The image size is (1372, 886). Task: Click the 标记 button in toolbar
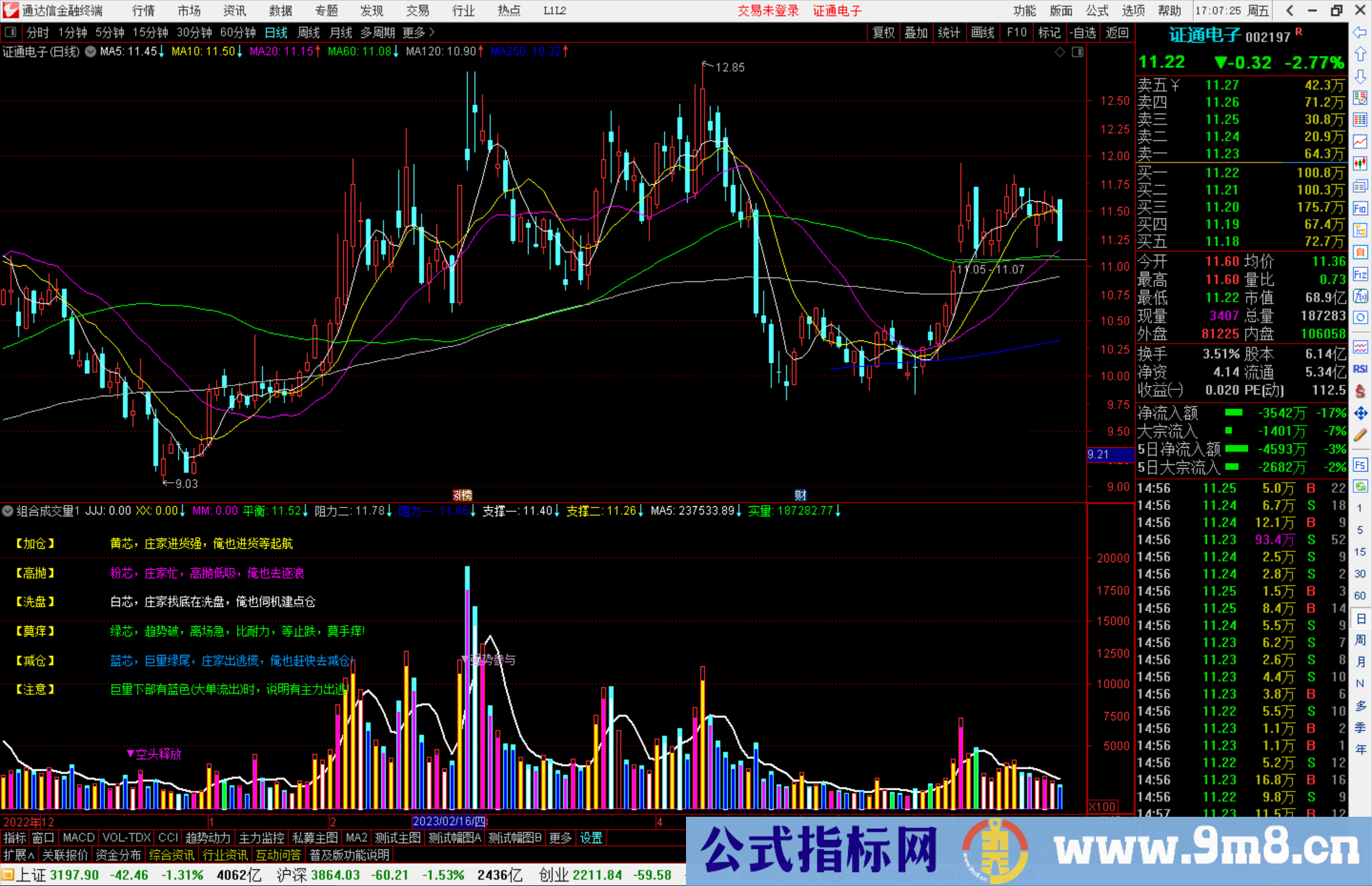pos(1049,32)
